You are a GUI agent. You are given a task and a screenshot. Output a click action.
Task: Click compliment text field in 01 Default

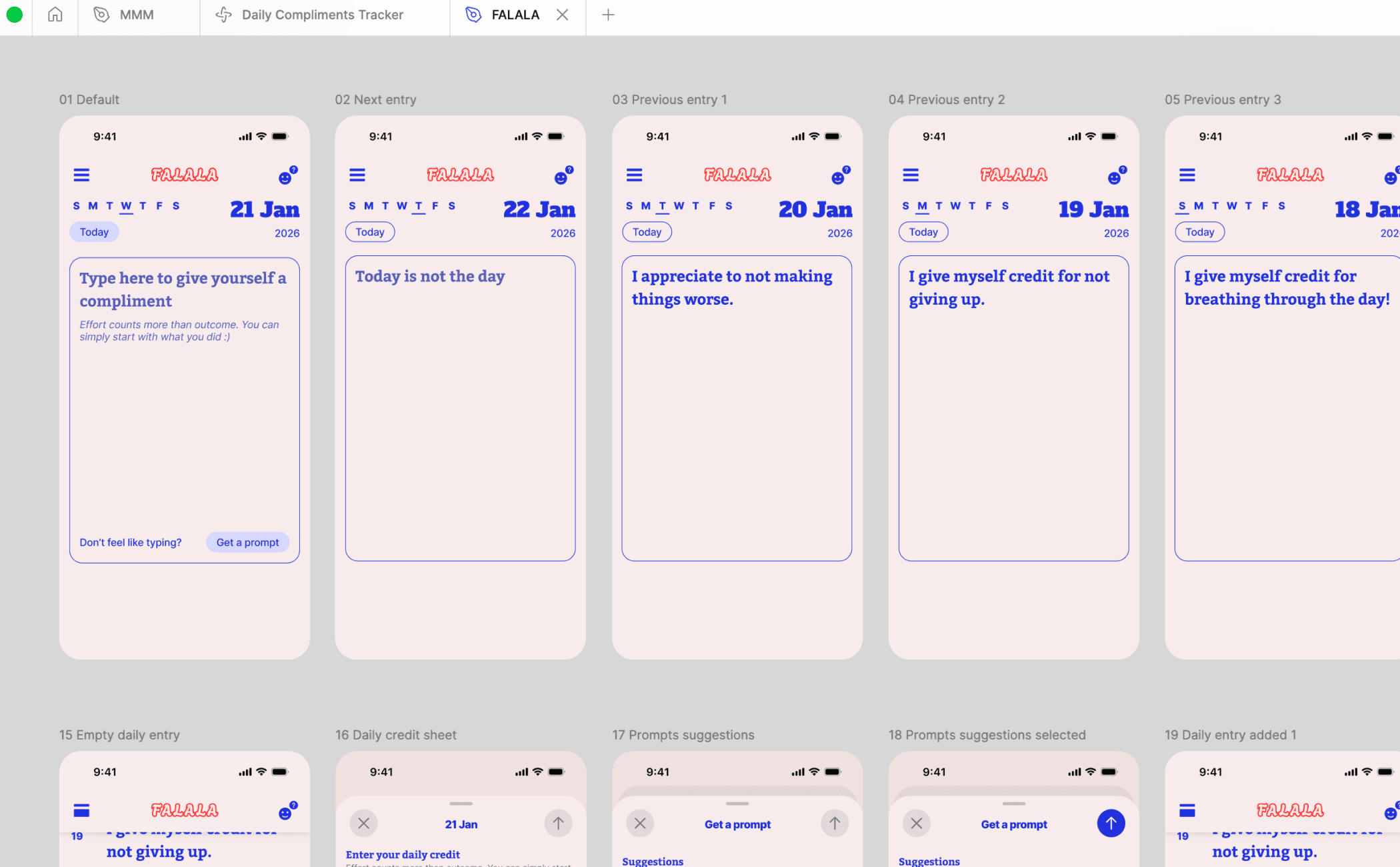click(183, 289)
